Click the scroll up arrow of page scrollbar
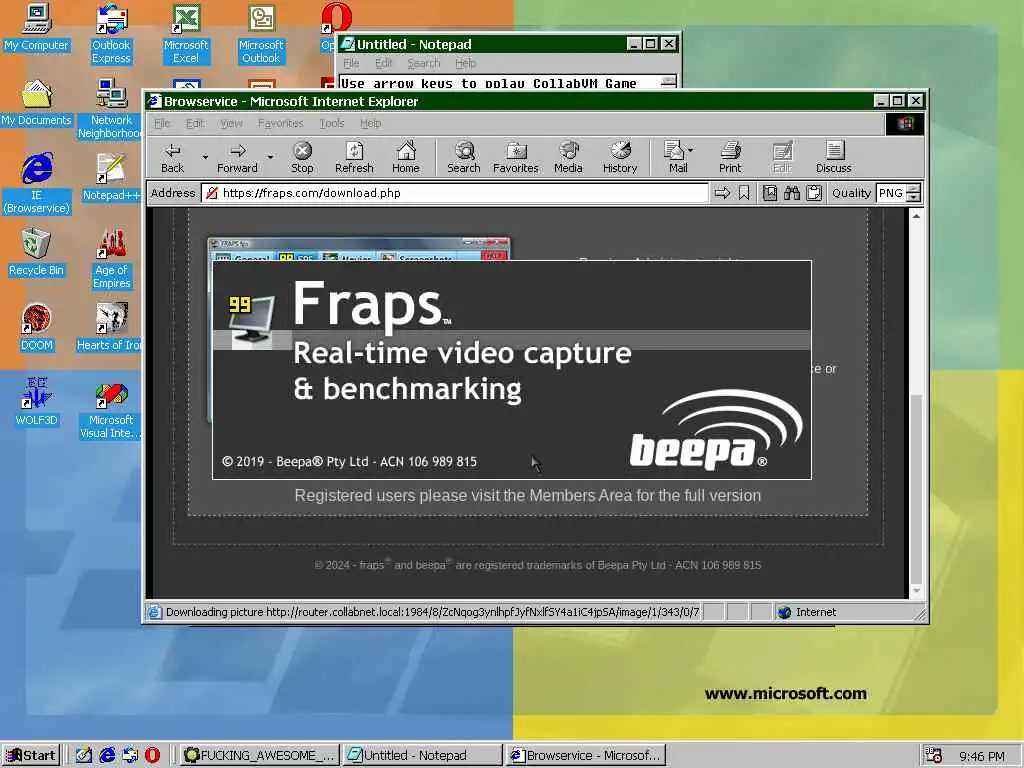The height and width of the screenshot is (768, 1024). 916,216
